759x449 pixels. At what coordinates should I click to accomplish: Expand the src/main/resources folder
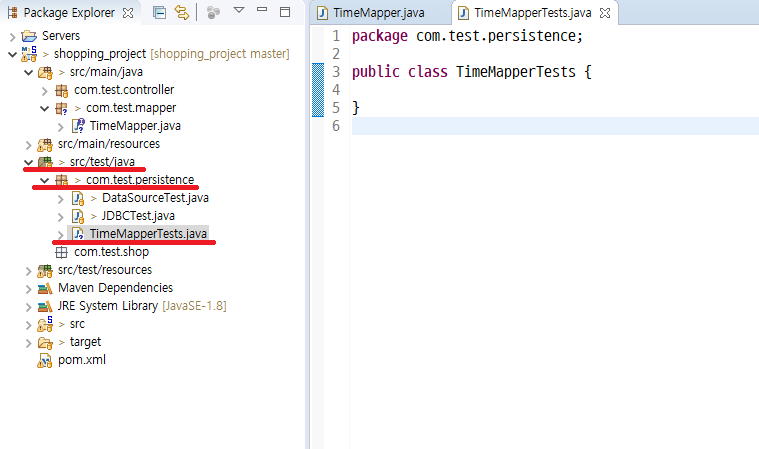pyautogui.click(x=29, y=145)
